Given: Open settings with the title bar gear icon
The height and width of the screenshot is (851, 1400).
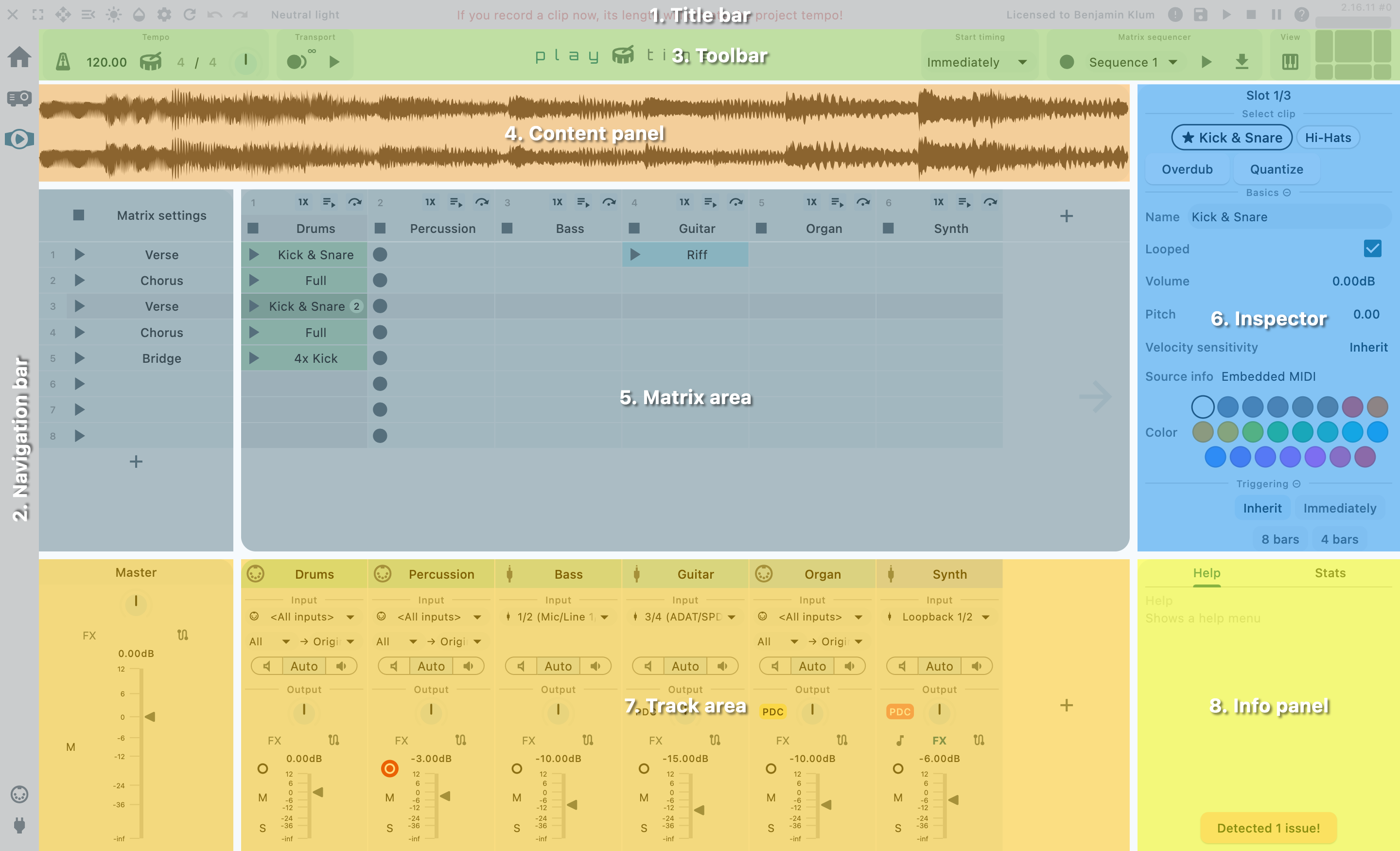Looking at the screenshot, I should coord(164,15).
